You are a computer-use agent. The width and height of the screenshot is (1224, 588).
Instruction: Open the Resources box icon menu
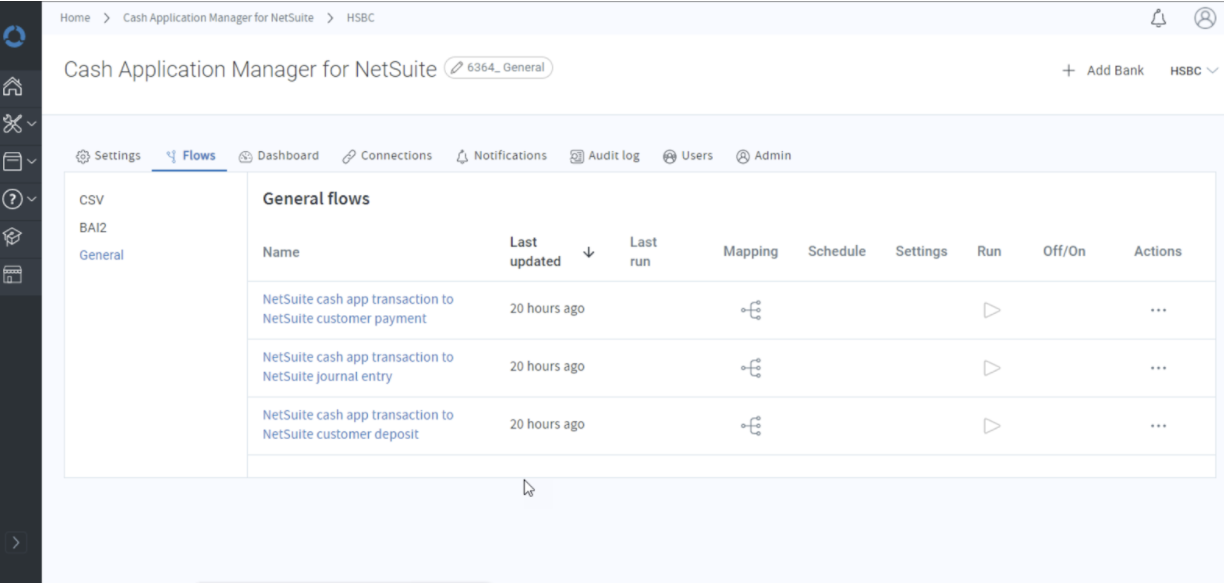coord(20,161)
